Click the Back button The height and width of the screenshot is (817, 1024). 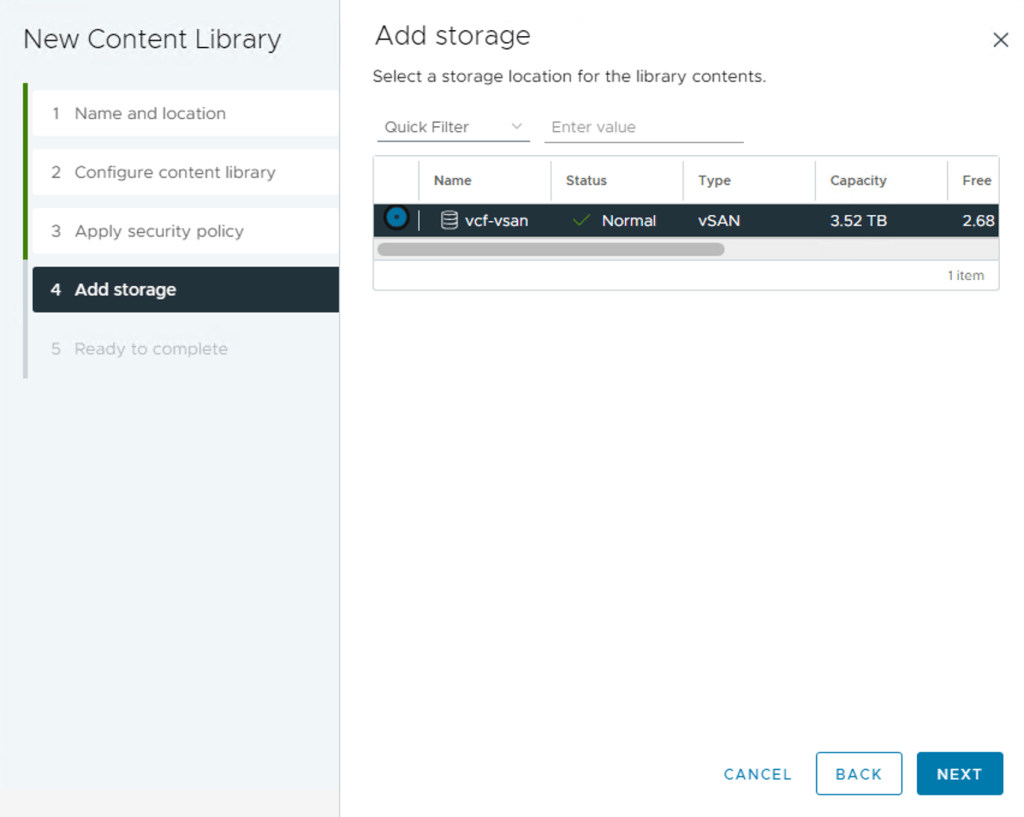(858, 774)
